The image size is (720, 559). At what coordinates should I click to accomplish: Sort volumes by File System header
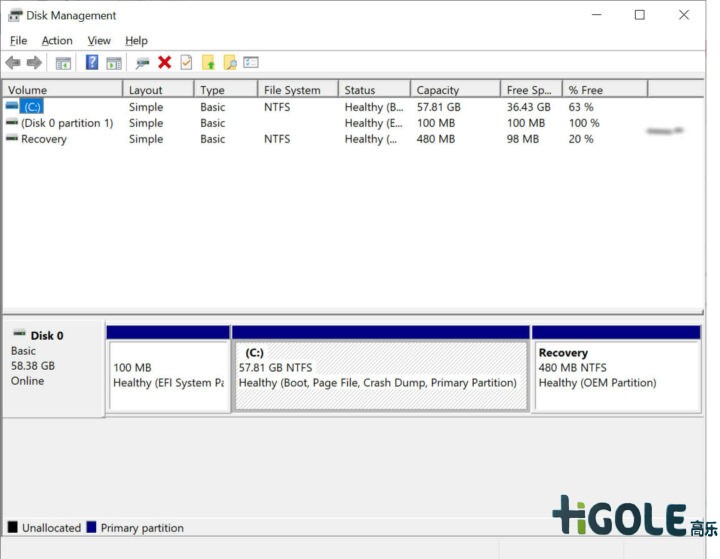click(x=292, y=90)
